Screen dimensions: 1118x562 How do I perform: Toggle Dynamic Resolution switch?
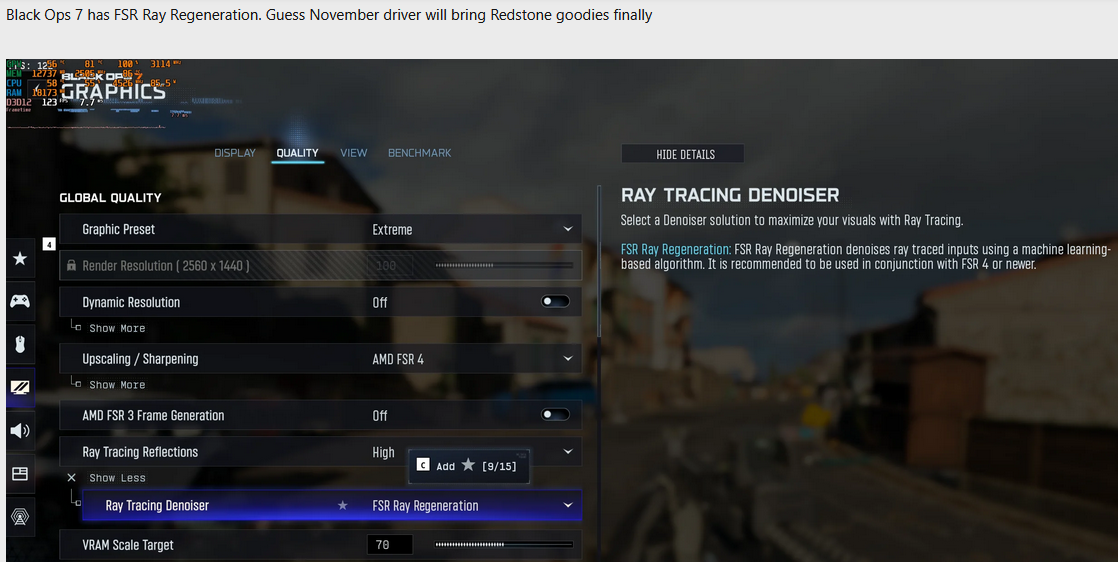(555, 302)
